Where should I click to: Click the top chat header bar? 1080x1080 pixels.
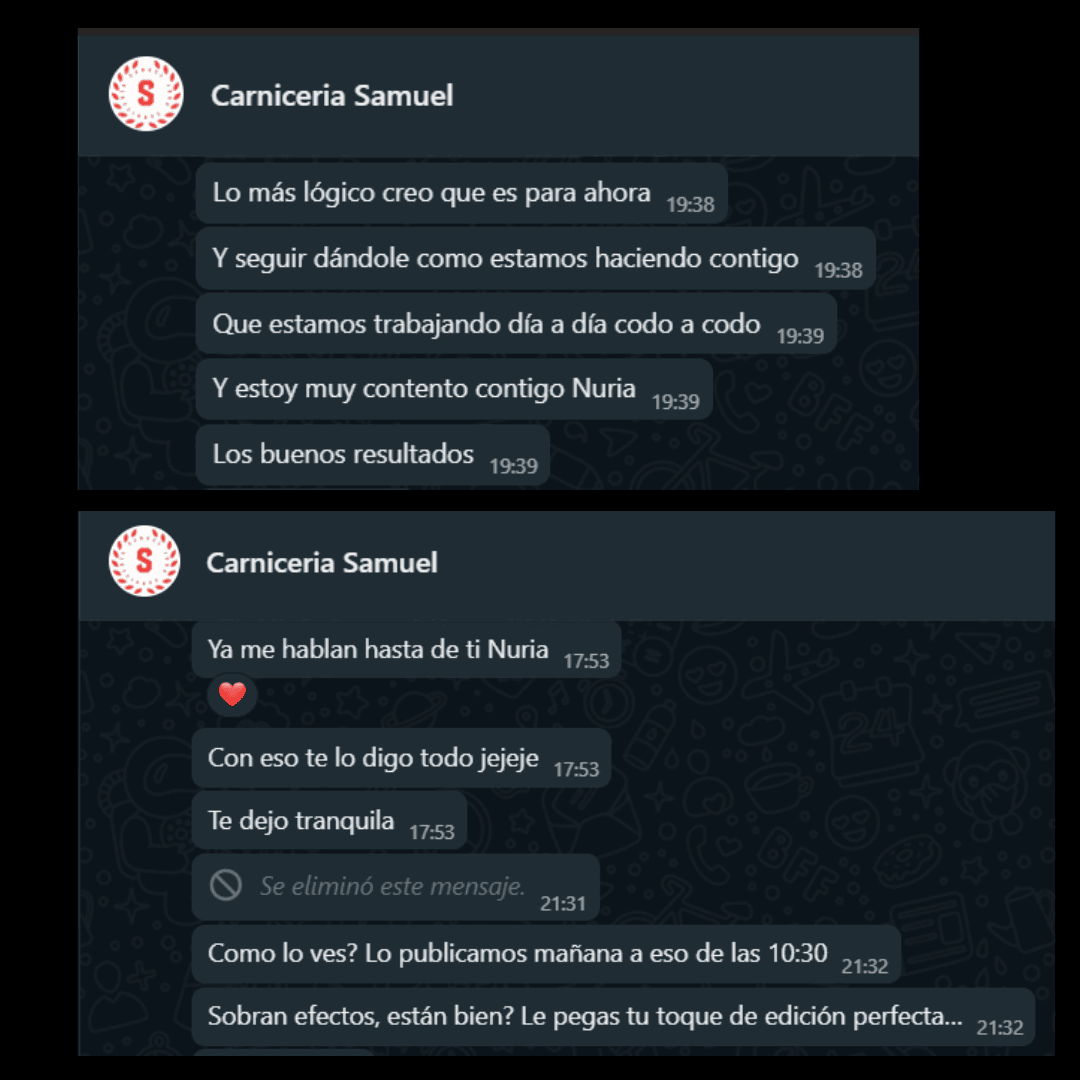coord(498,94)
